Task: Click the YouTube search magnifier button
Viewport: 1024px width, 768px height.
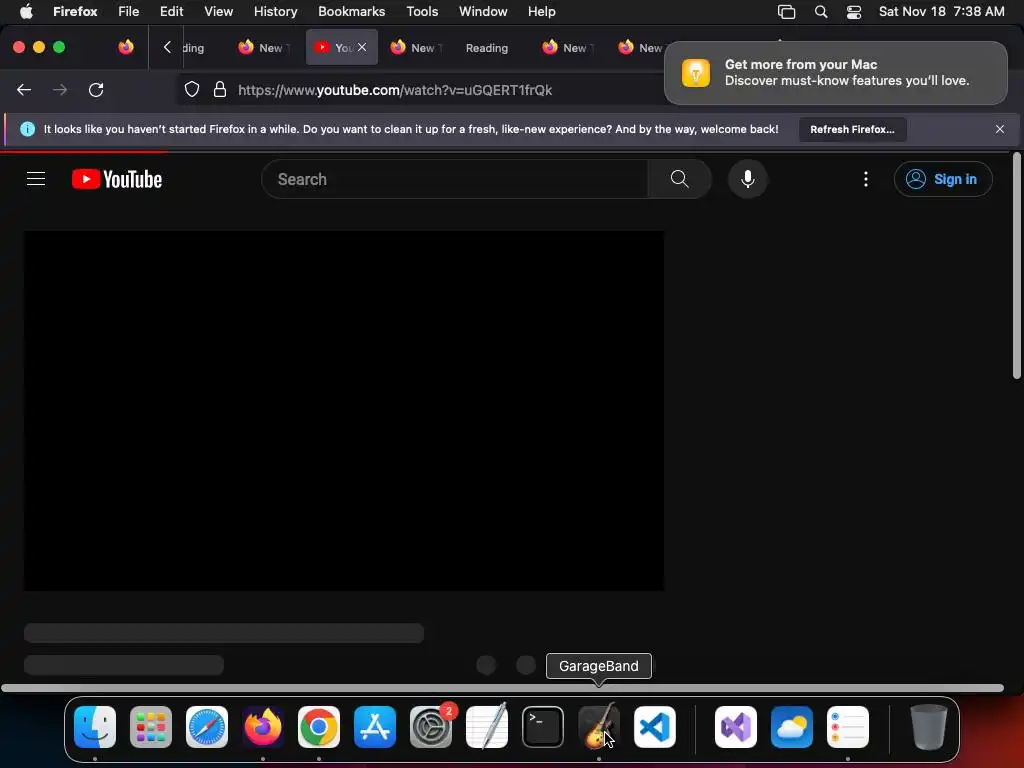Action: pos(679,179)
